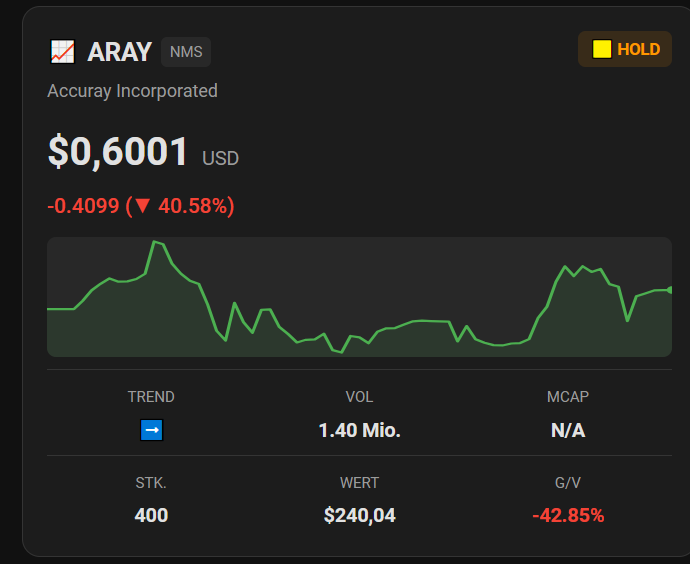Click the 400 shares value under STK.

point(151,516)
